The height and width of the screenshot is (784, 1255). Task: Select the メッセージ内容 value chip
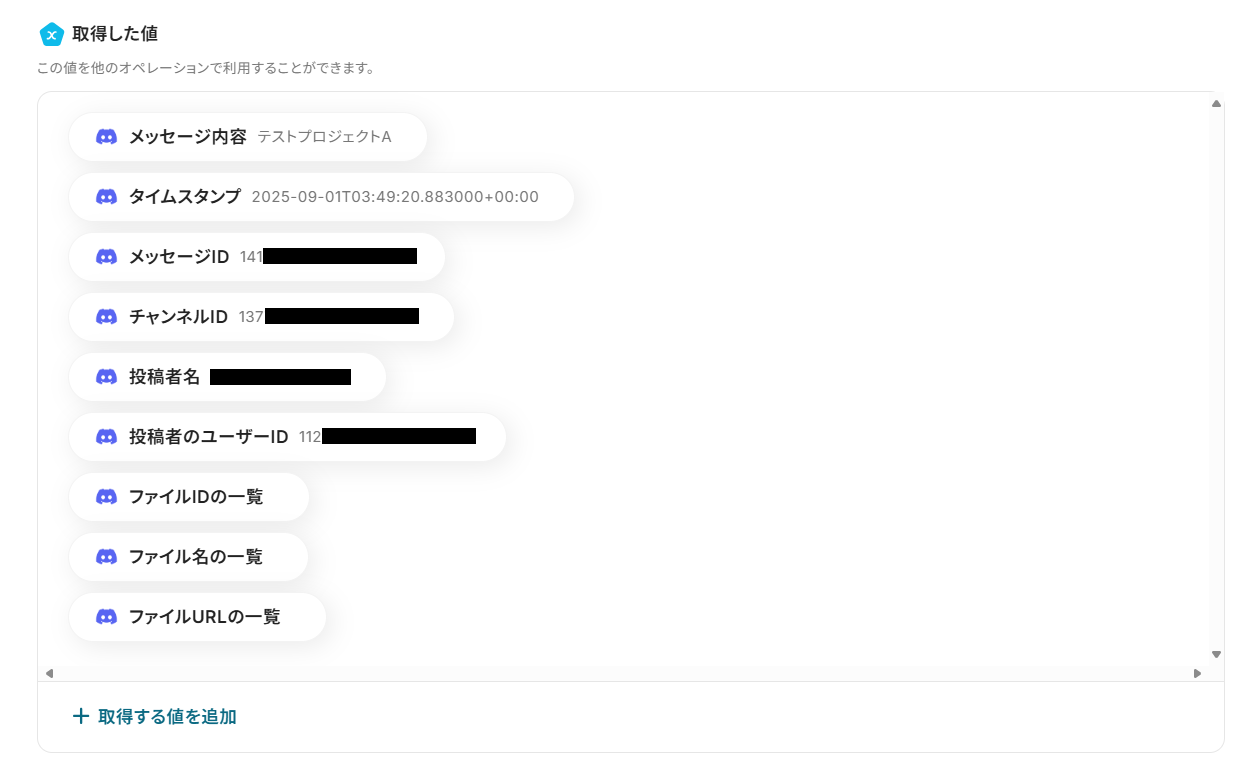248,137
